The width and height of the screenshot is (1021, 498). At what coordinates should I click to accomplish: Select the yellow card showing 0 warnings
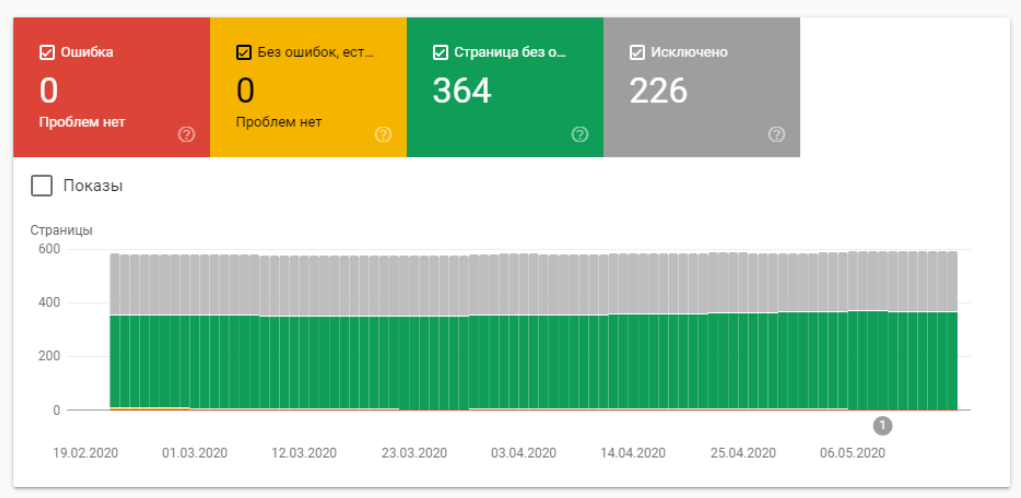click(x=308, y=87)
